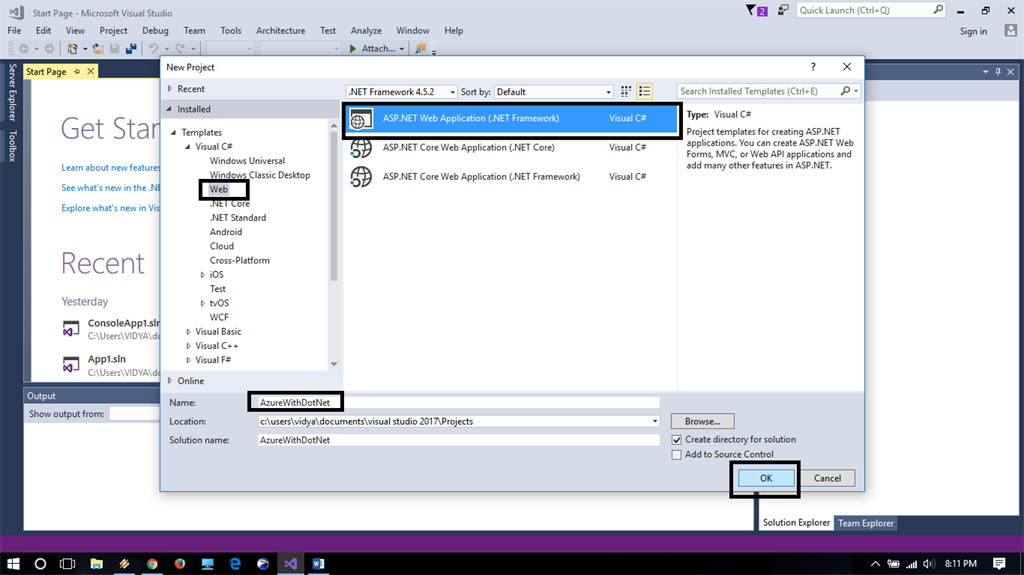Open Word from the taskbar
The height and width of the screenshot is (575, 1024).
click(318, 563)
